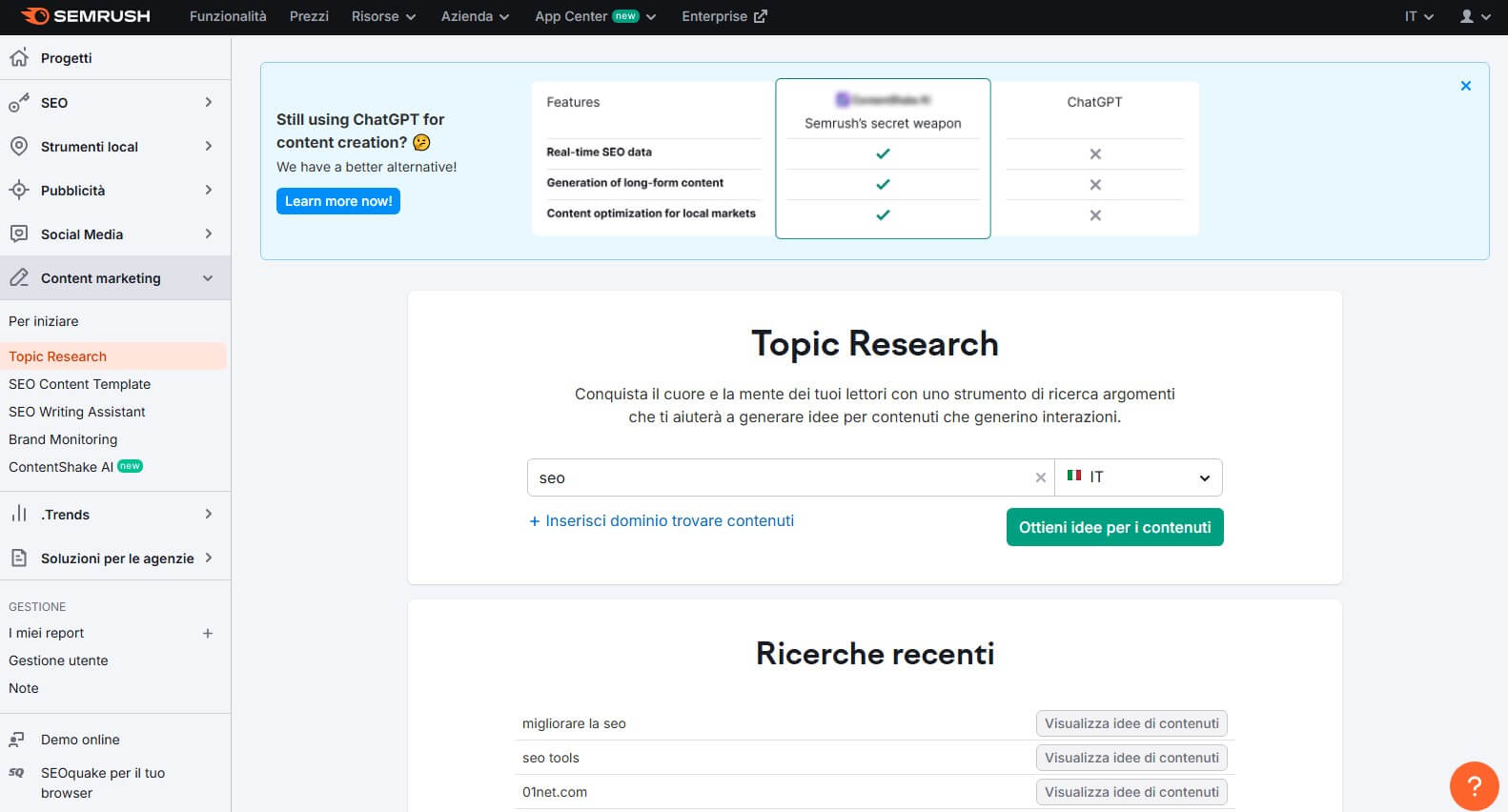Open Prezzi in top navigation
Image resolution: width=1508 pixels, height=812 pixels.
click(309, 16)
